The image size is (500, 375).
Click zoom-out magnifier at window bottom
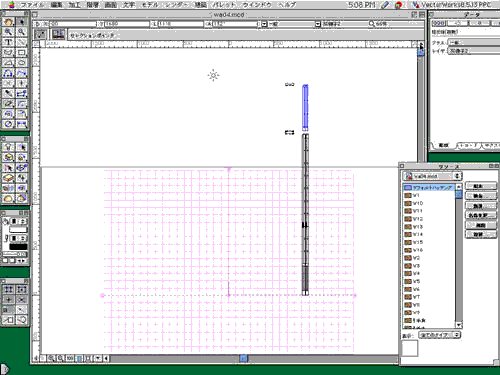(60, 358)
